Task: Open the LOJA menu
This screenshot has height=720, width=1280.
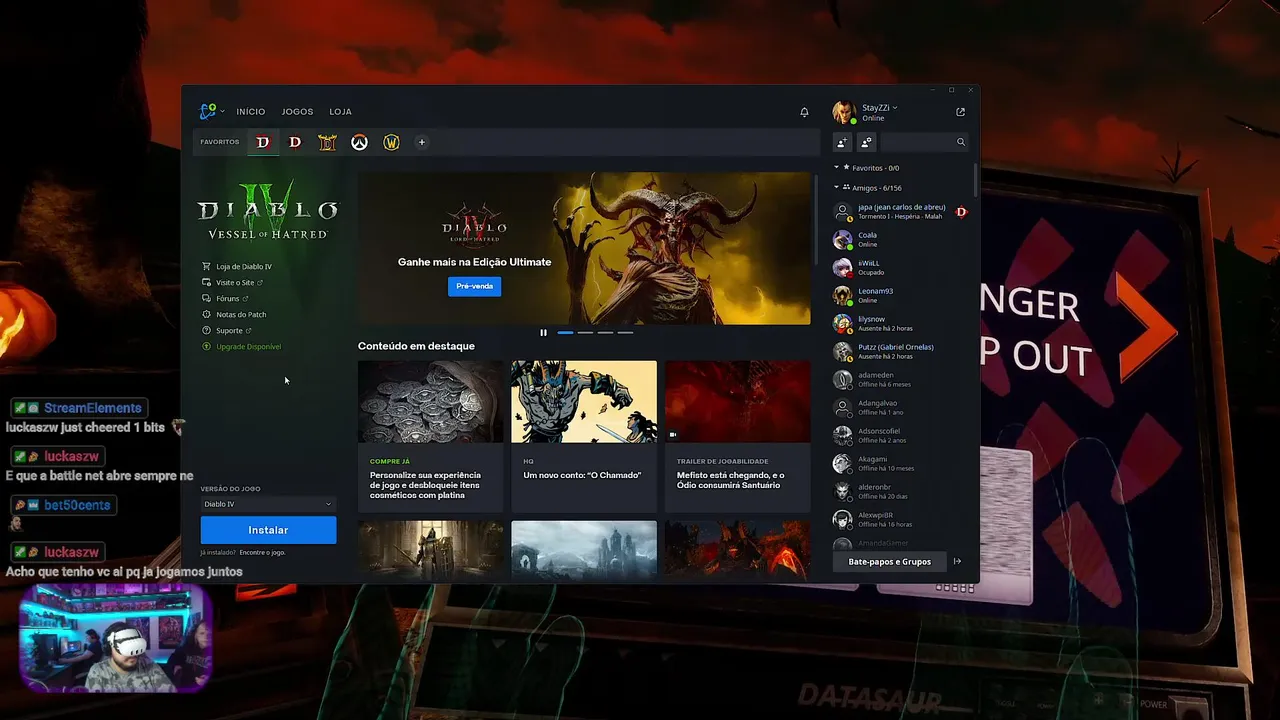Action: point(340,112)
